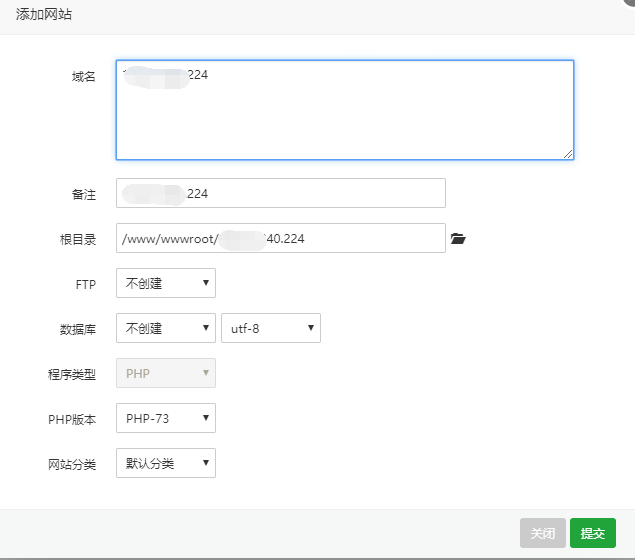Viewport: 635px width, 560px height.
Task: Expand the FTP 不创建 dropdown
Action: [166, 284]
